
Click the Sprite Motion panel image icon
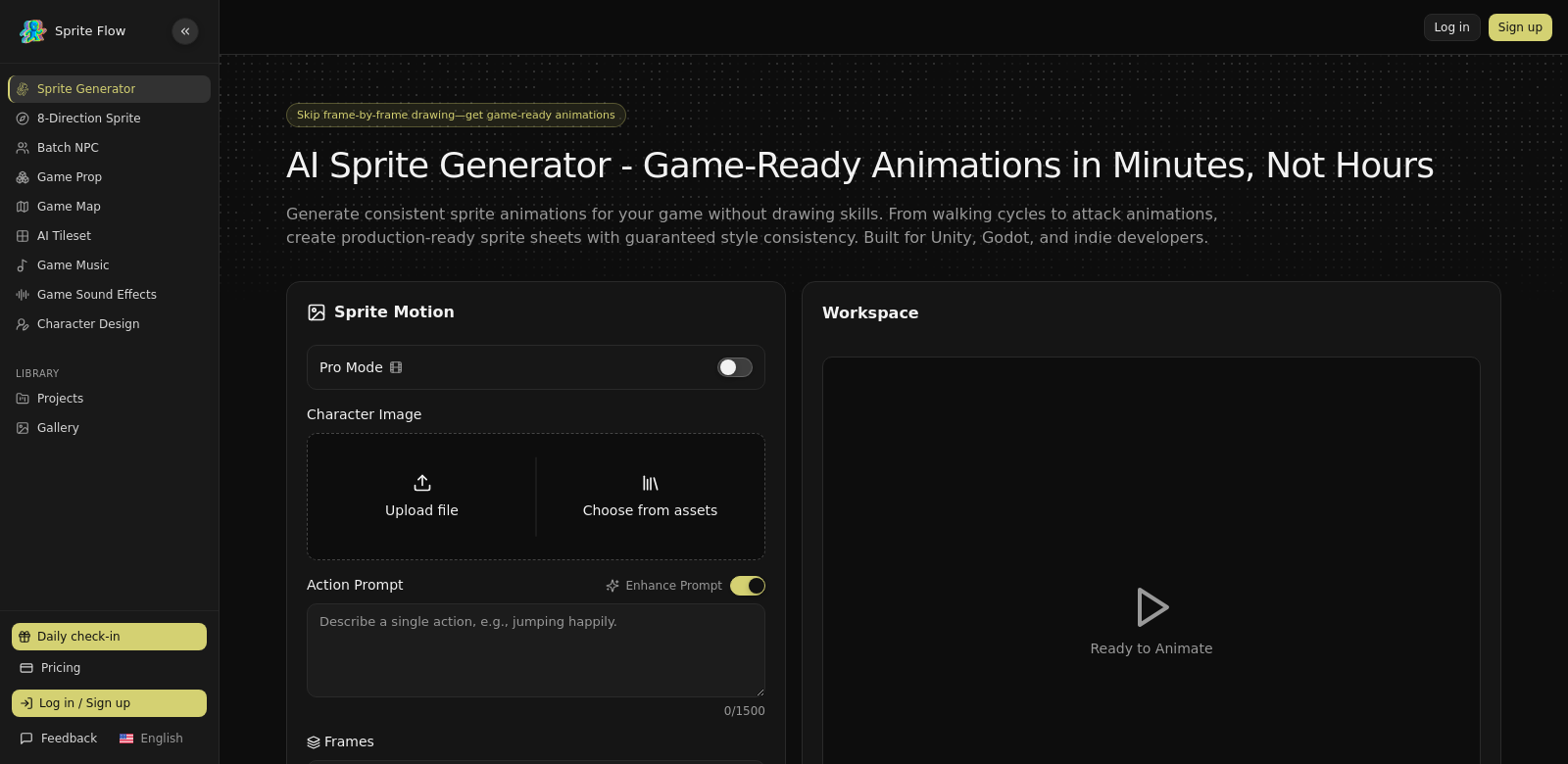[317, 312]
